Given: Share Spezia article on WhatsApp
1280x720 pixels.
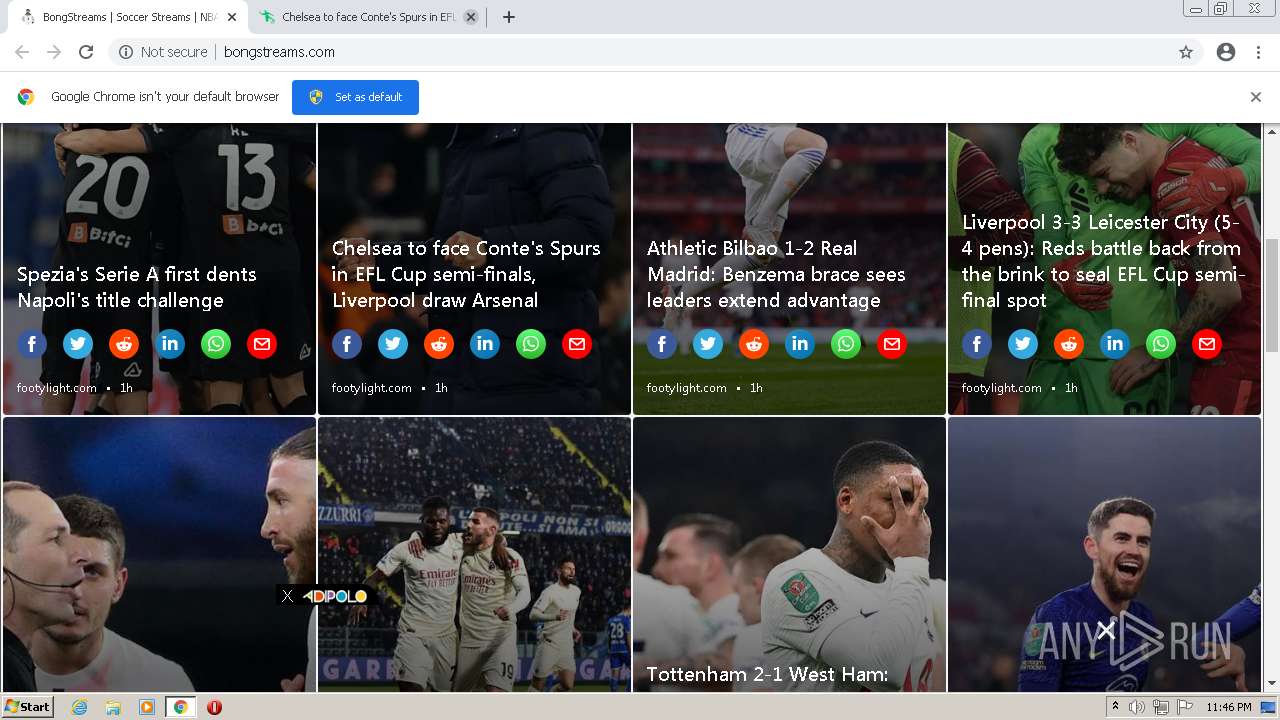Looking at the screenshot, I should 216,344.
